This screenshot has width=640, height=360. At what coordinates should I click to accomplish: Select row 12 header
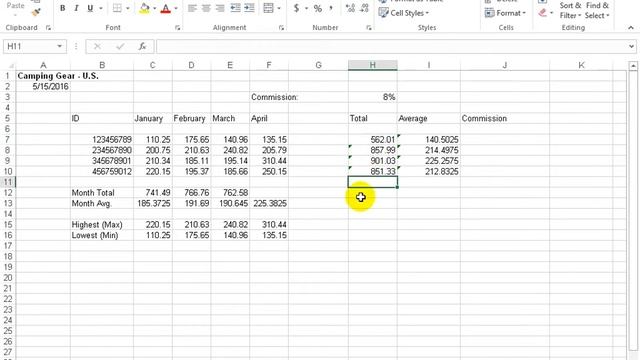[x=8, y=193]
